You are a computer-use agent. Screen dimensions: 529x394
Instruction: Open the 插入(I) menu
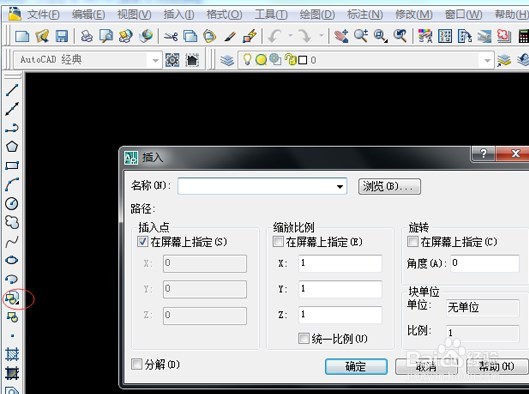coord(179,15)
